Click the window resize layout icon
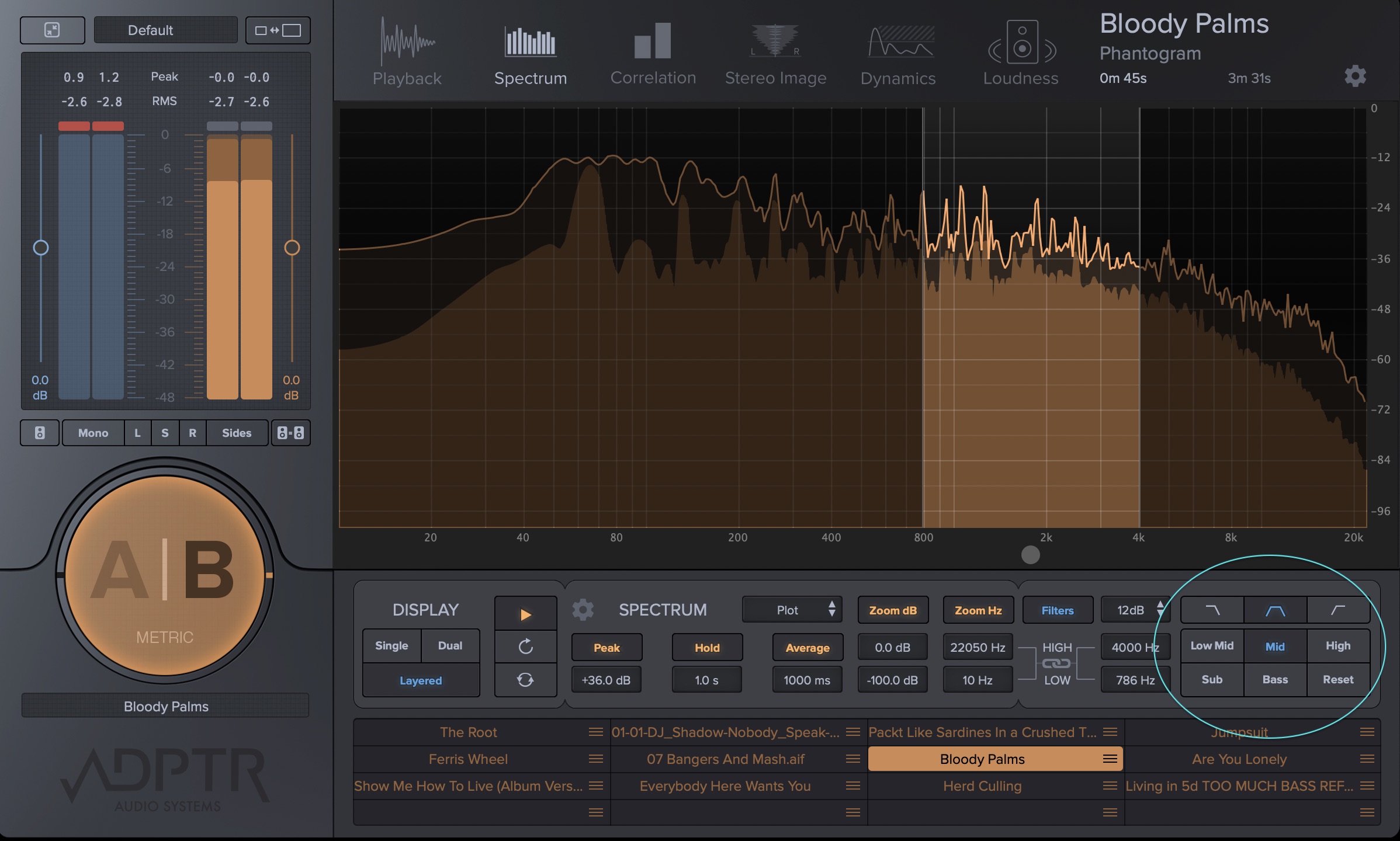Screen dimensions: 1400x841 coord(278,30)
